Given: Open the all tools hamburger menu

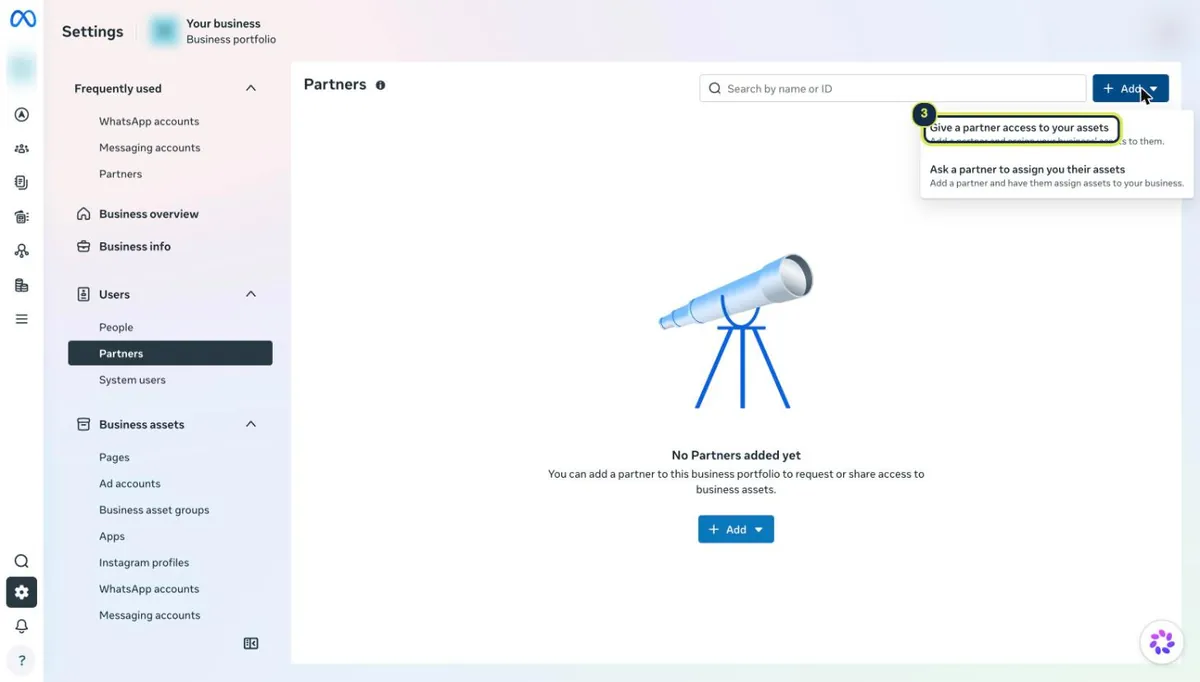Looking at the screenshot, I should [x=22, y=319].
